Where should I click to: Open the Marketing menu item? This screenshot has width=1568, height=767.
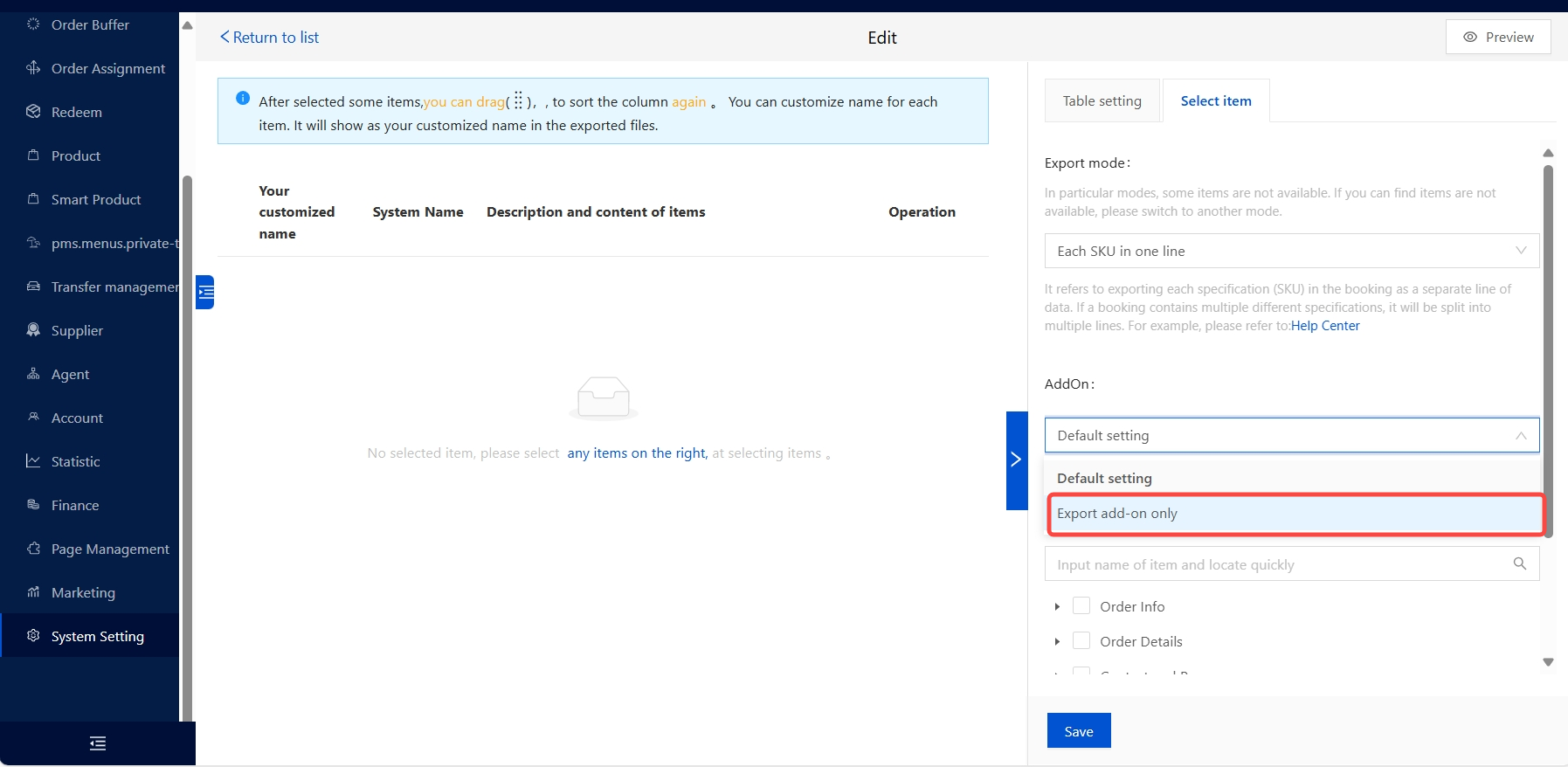point(83,592)
